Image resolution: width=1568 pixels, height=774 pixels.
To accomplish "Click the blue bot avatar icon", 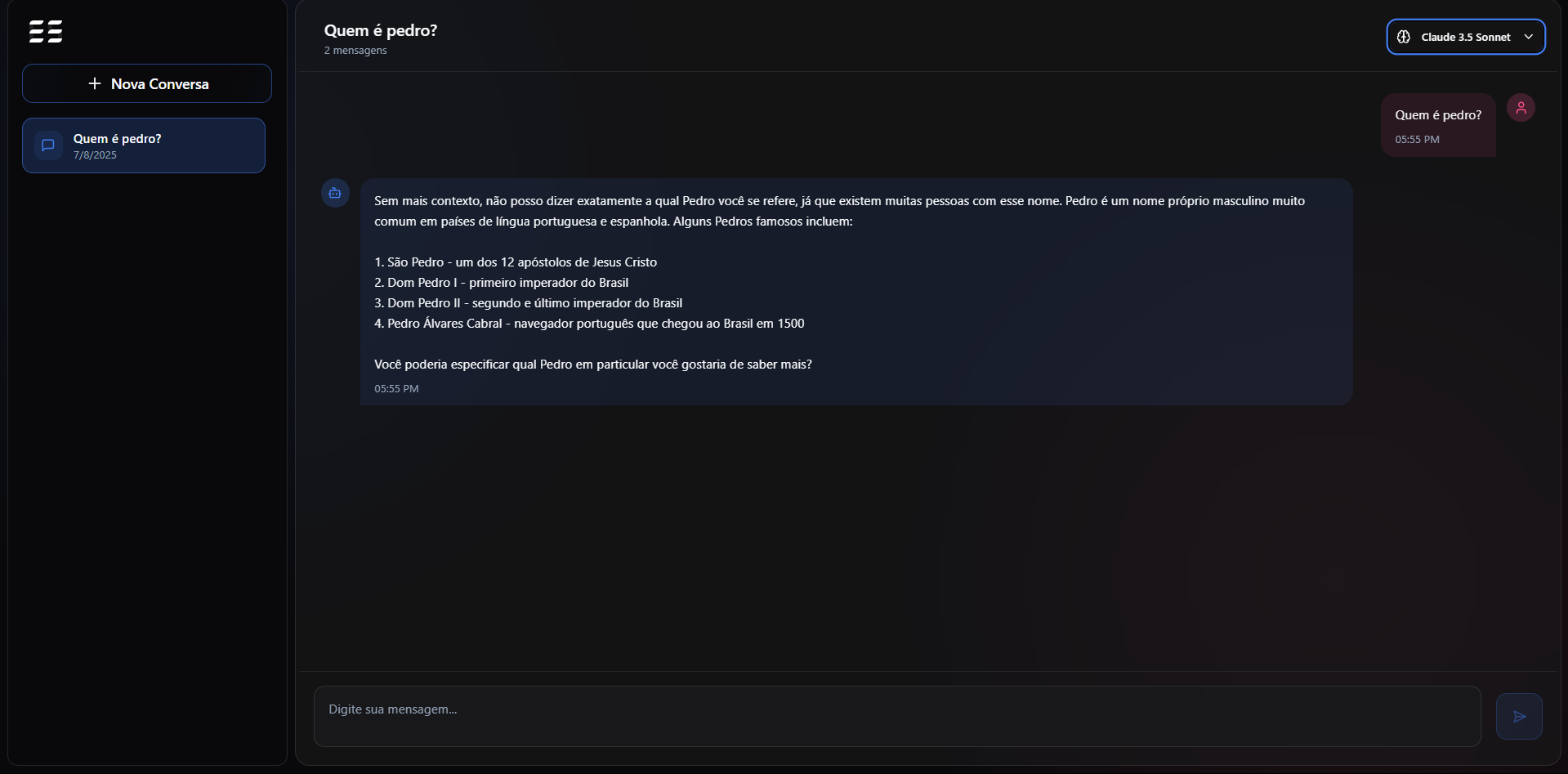I will 335,194.
